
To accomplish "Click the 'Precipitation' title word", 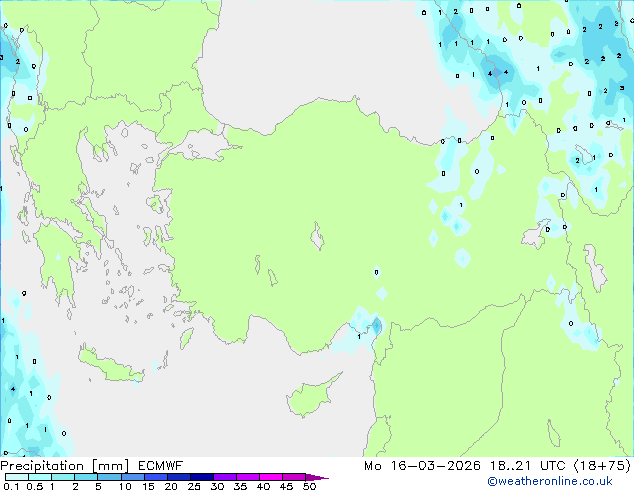I will tap(42, 466).
